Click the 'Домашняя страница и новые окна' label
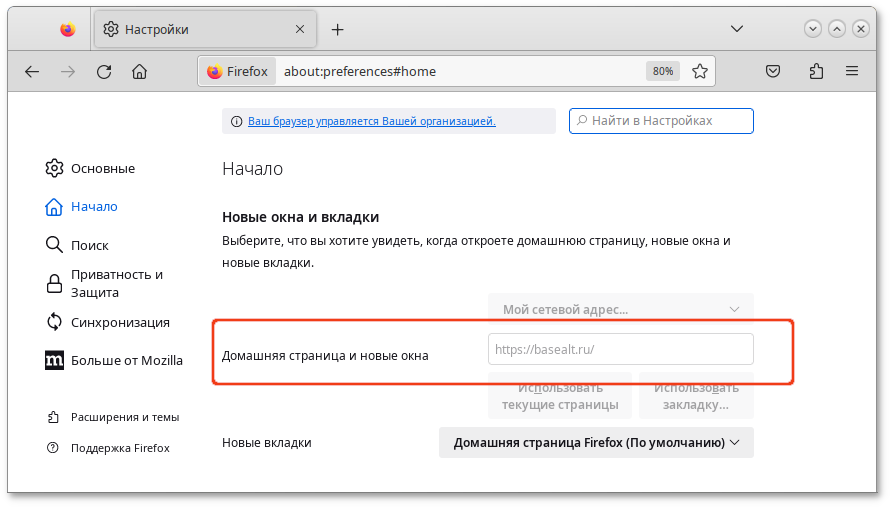 click(325, 356)
